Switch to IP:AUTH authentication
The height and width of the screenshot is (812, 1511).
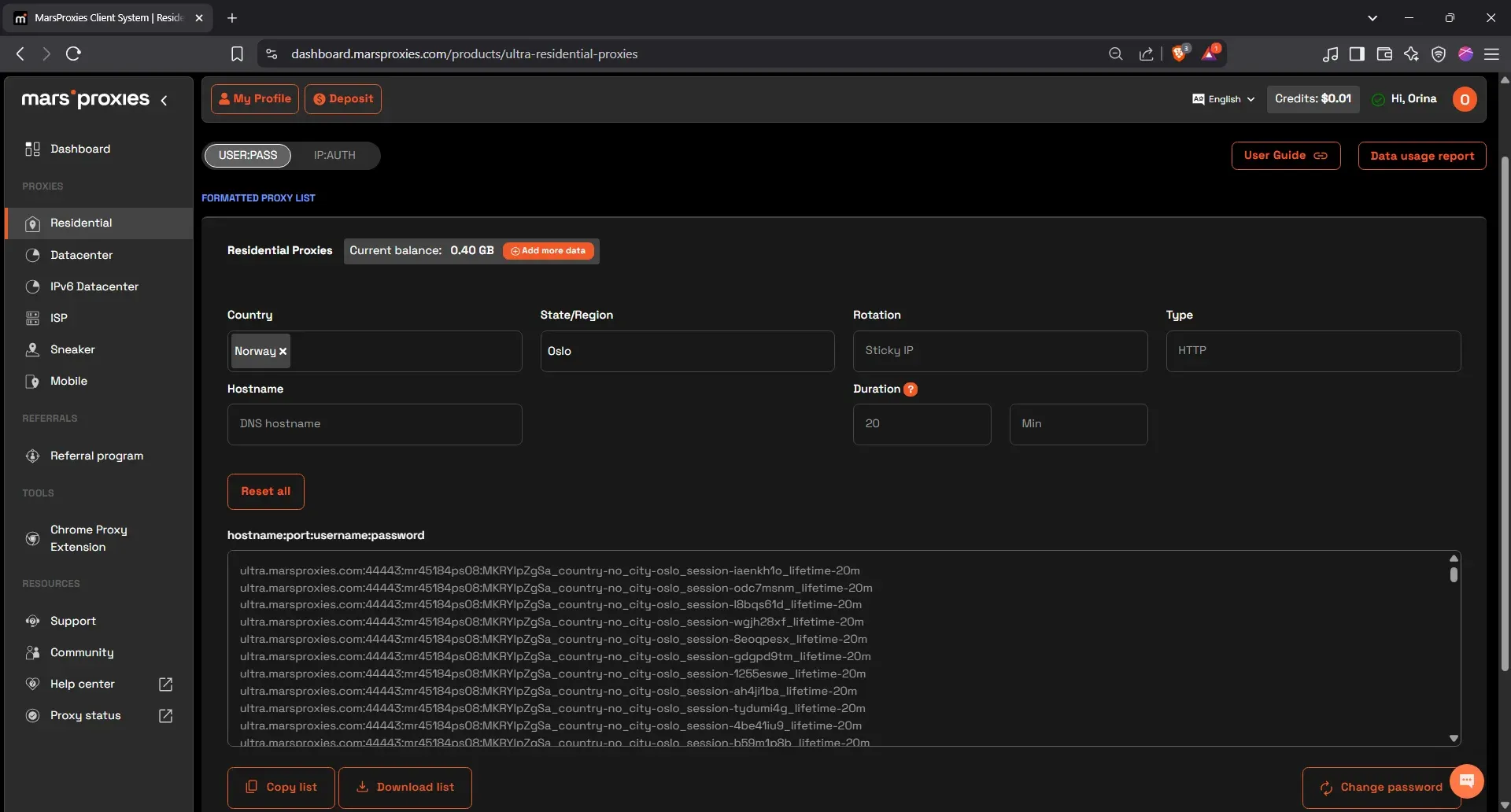(x=334, y=156)
